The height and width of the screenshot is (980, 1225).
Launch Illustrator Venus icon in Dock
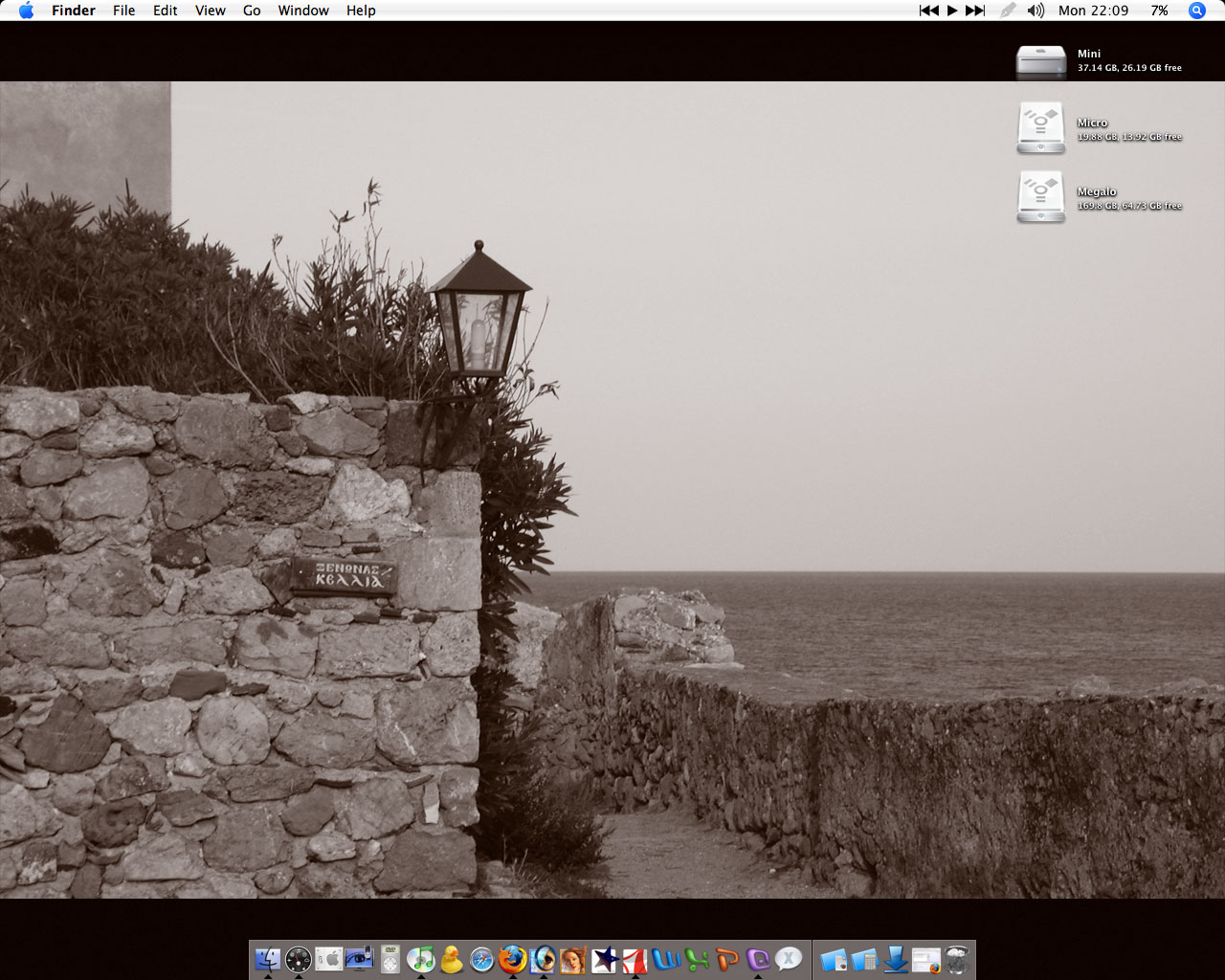tap(573, 959)
